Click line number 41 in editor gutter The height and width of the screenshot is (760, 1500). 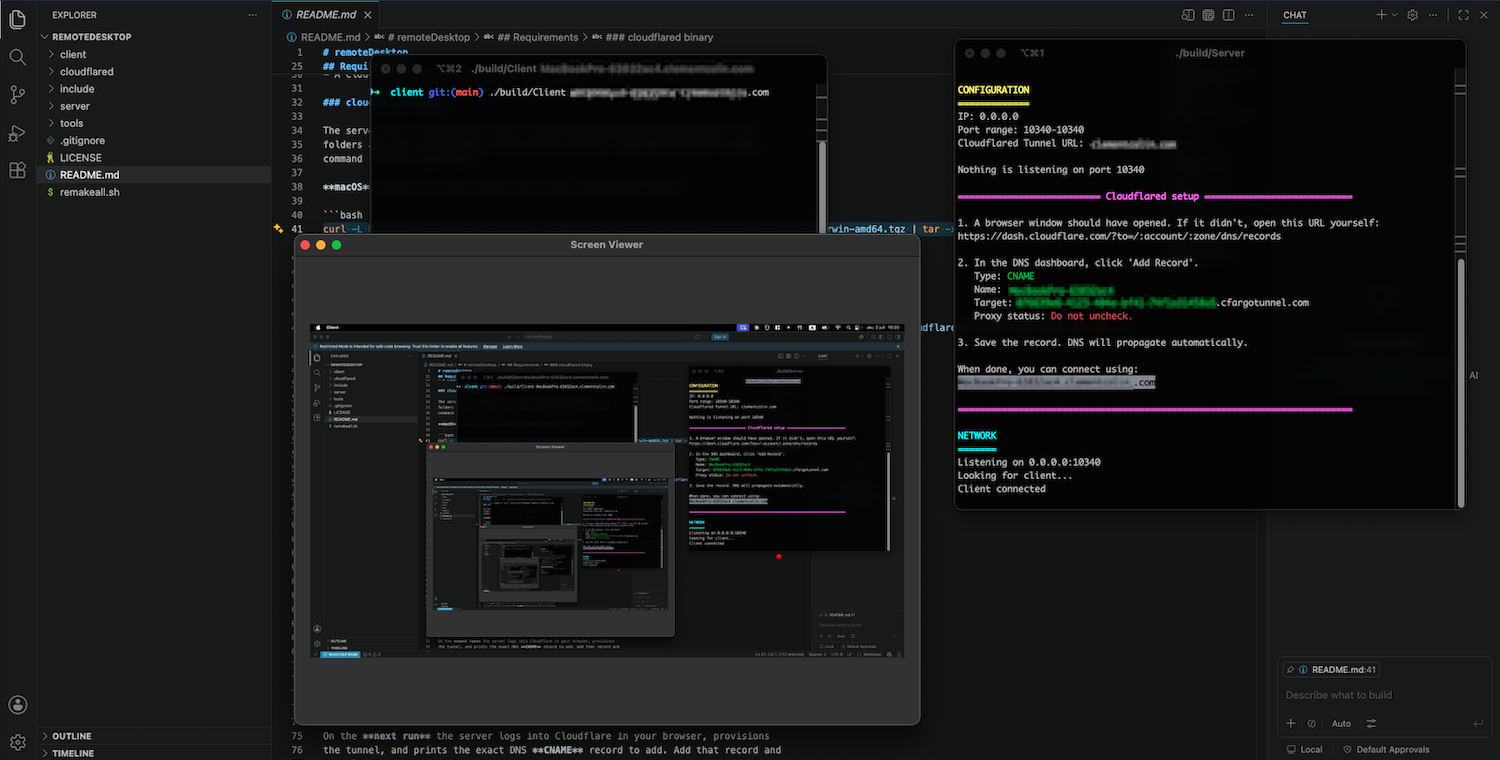(297, 229)
